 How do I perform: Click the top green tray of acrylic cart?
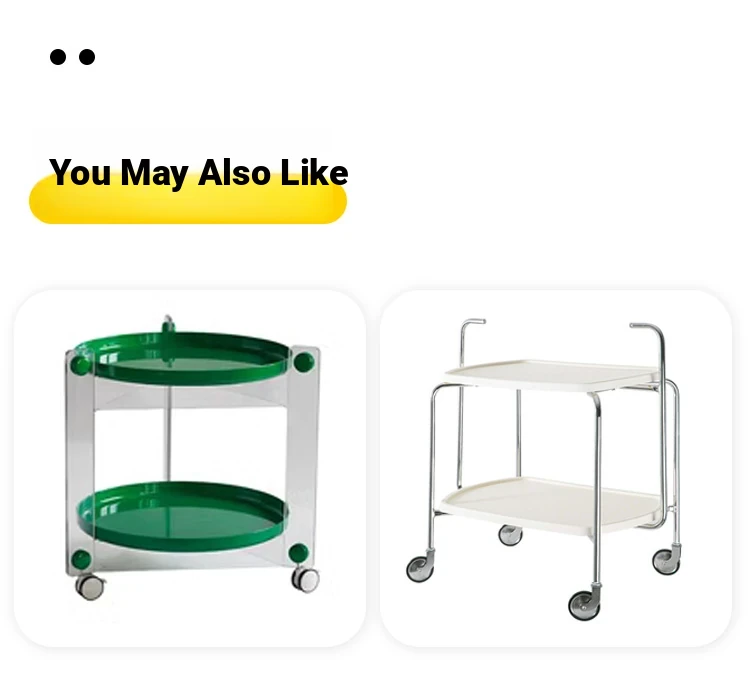point(182,358)
